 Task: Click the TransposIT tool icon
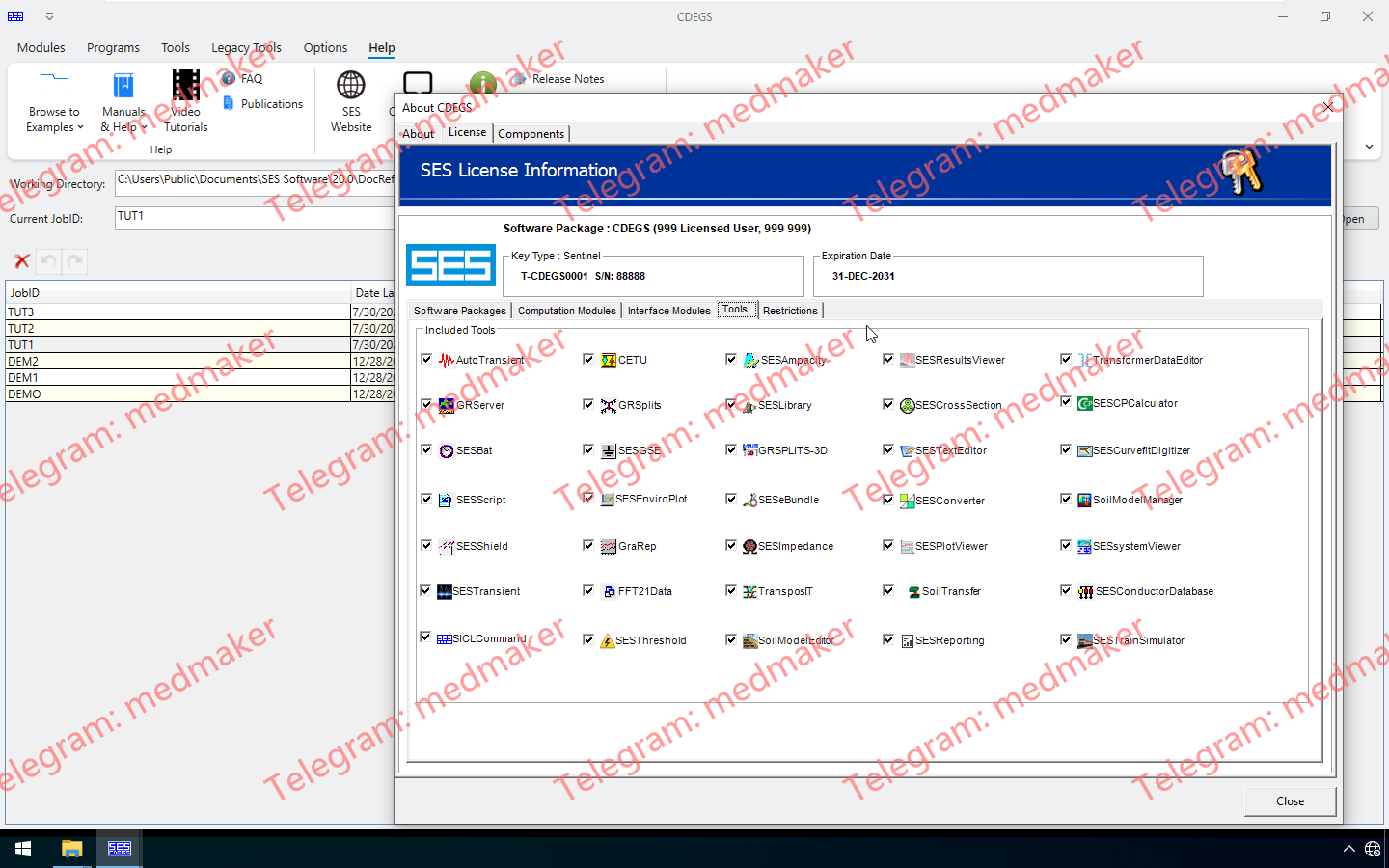point(749,592)
